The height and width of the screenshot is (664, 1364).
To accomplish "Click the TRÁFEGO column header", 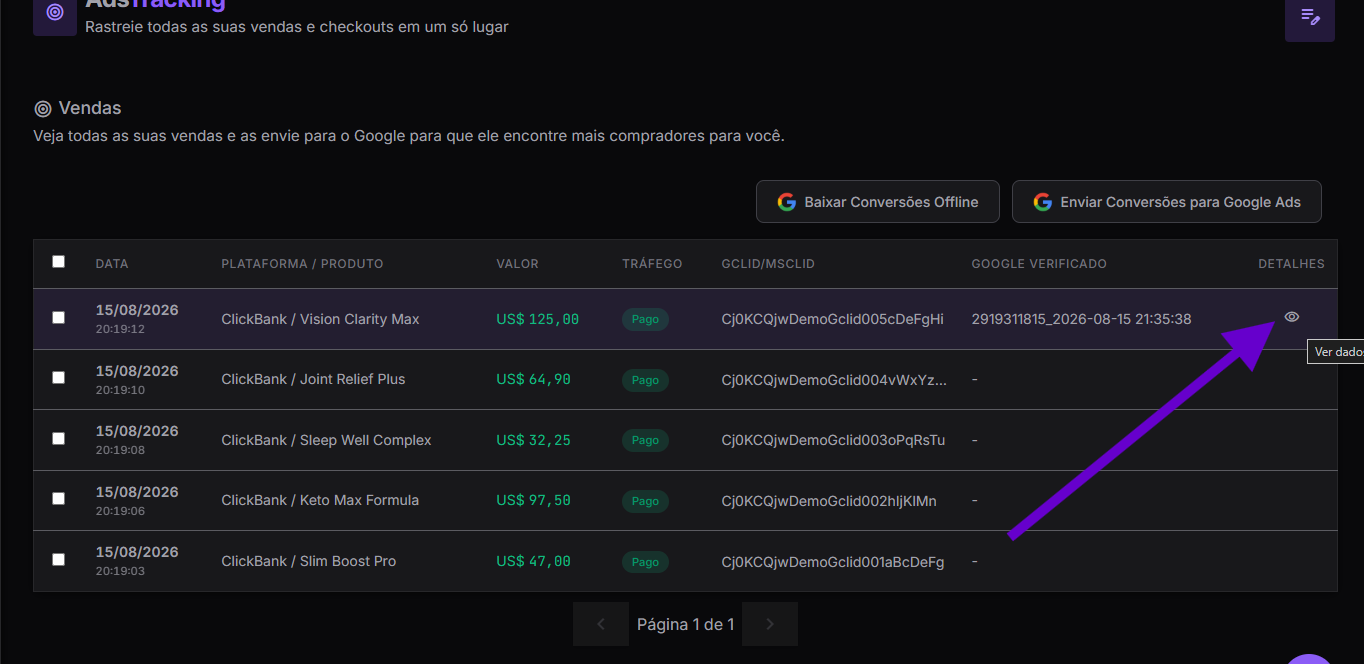I will [x=652, y=264].
